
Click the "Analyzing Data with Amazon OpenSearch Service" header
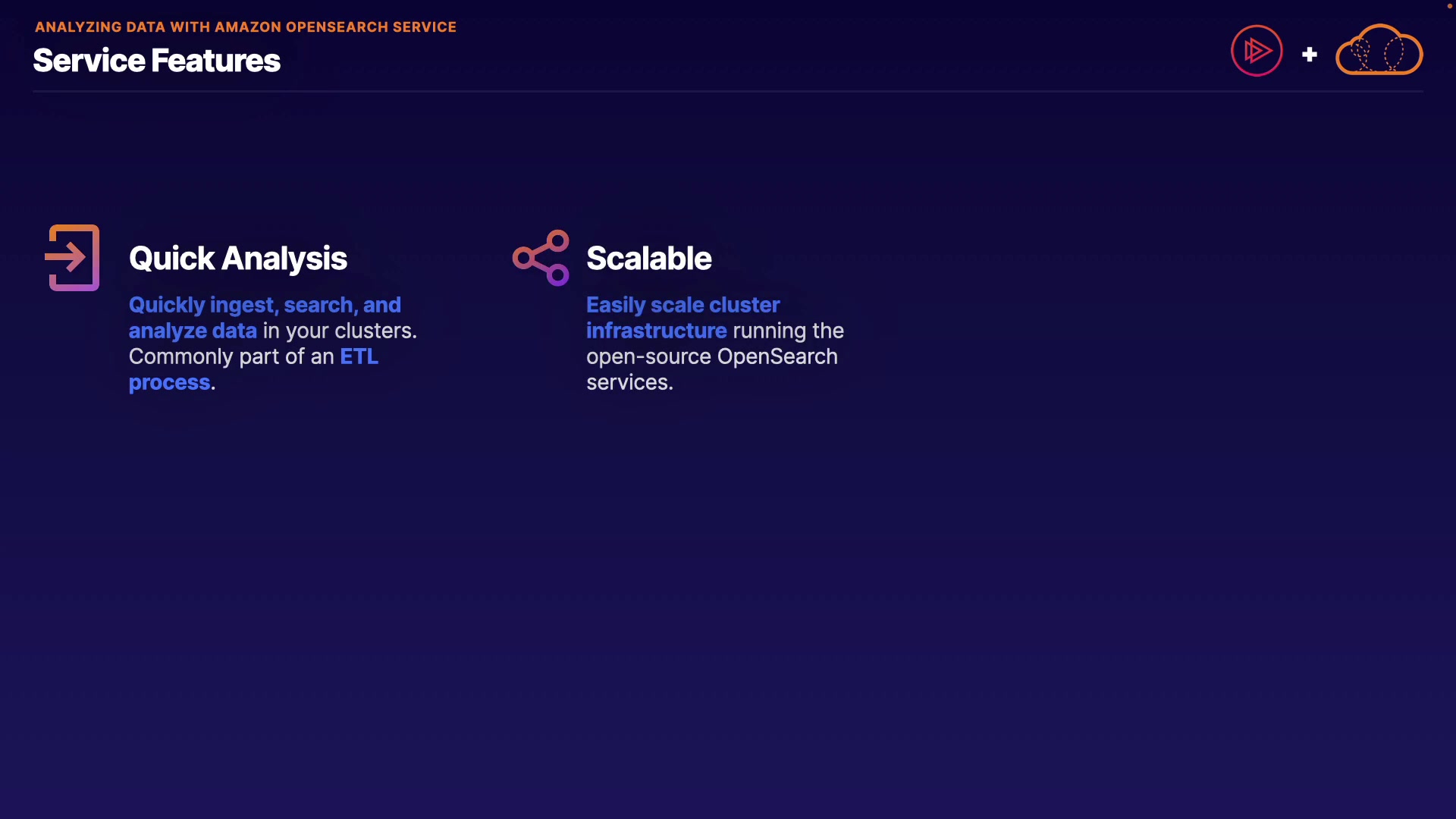pyautogui.click(x=245, y=27)
